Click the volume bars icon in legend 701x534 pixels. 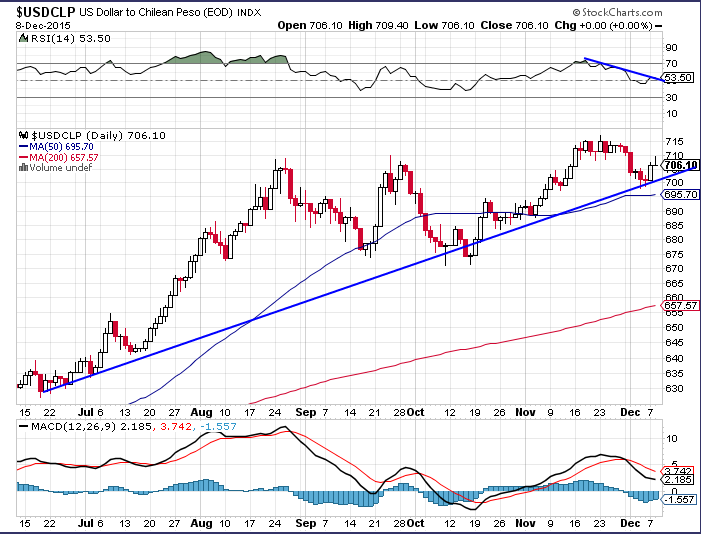pyautogui.click(x=23, y=168)
